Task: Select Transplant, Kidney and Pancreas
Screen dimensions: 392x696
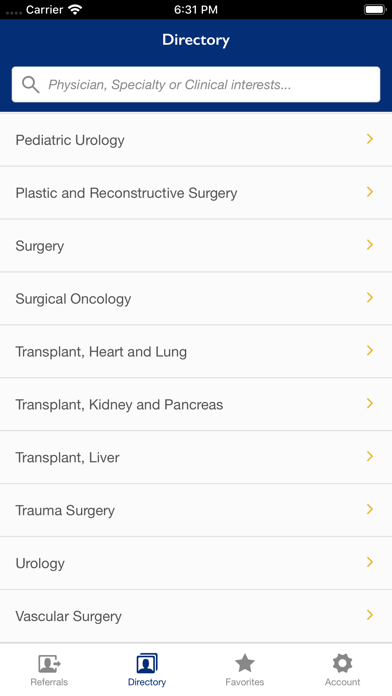Action: click(196, 404)
